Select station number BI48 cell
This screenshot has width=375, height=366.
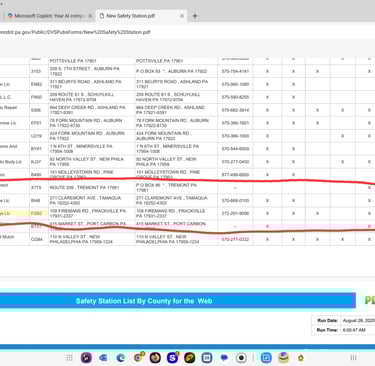point(36,201)
